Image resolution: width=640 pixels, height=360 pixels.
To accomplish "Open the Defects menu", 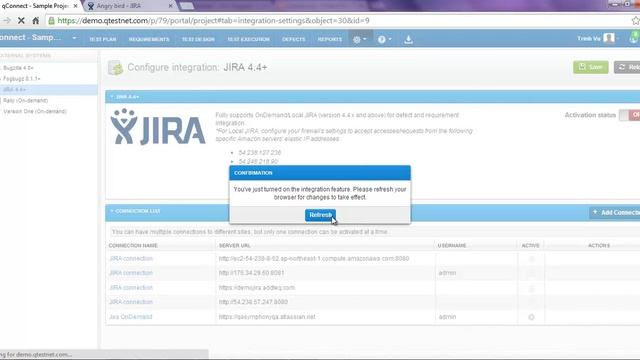I will coord(293,39).
